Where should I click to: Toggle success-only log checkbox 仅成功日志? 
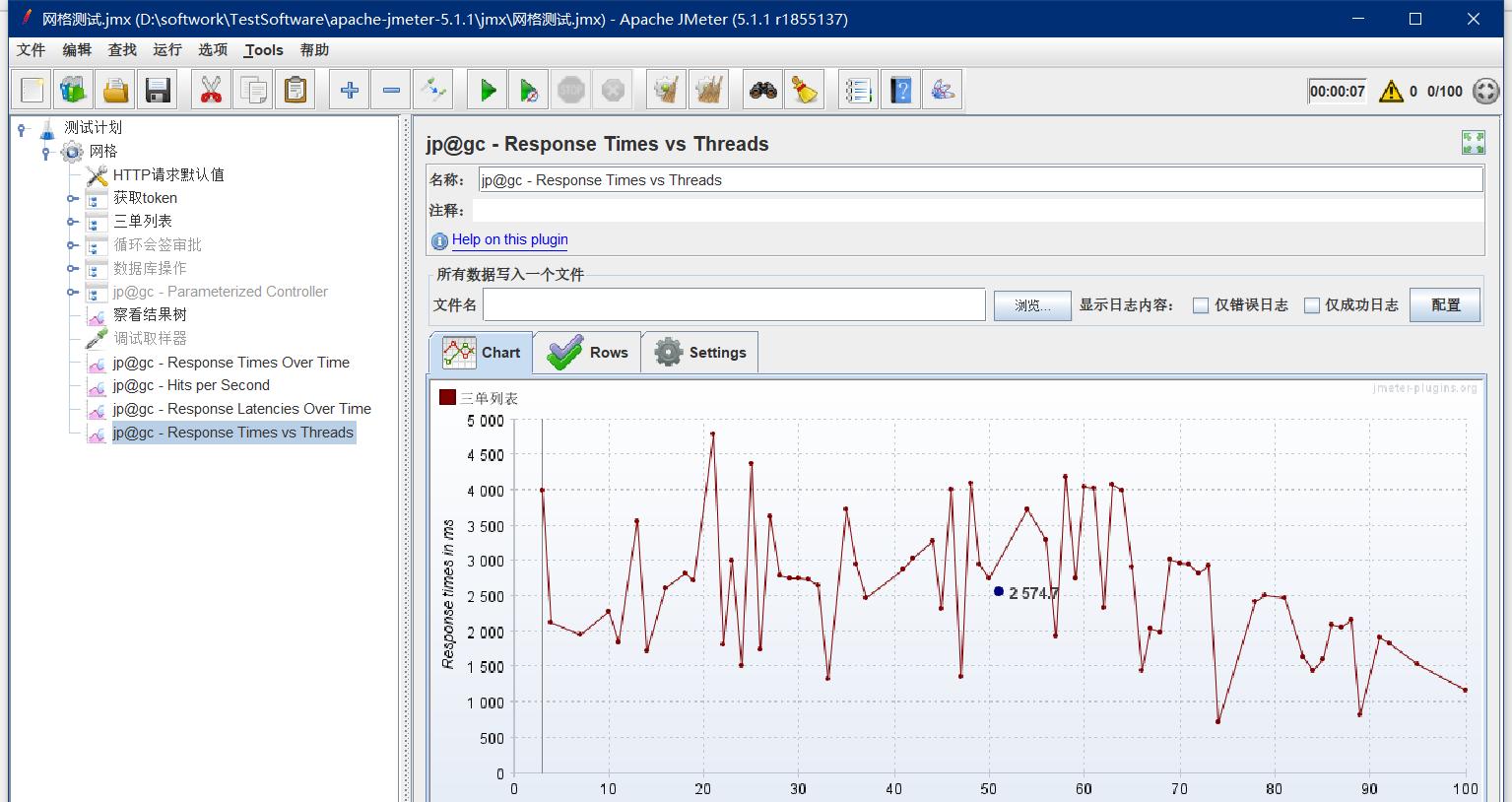[1312, 305]
